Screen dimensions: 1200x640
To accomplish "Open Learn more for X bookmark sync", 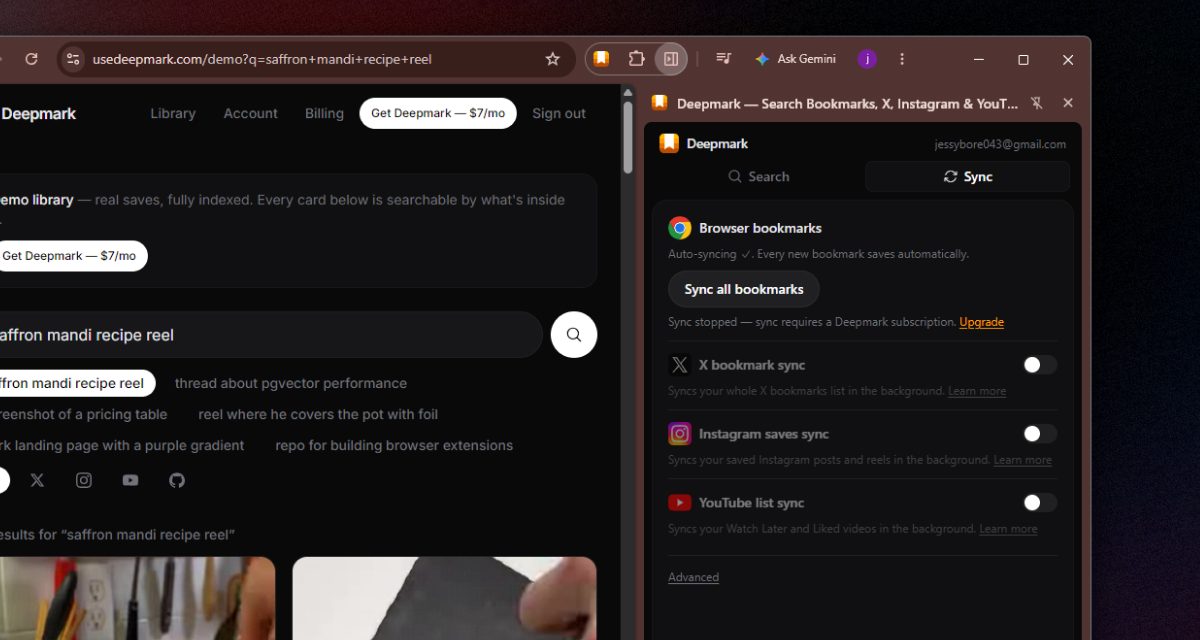I will [x=977, y=391].
